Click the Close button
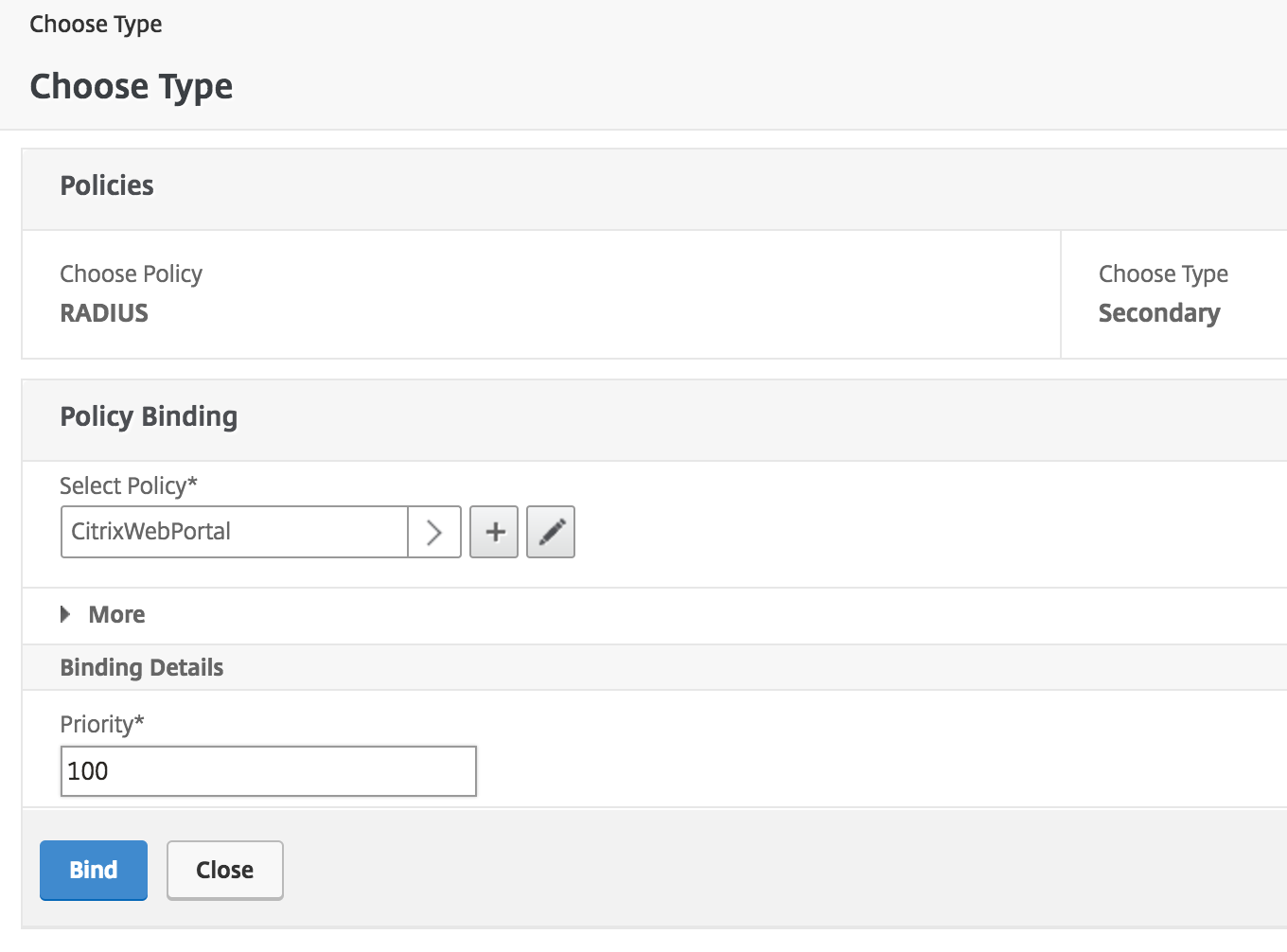Screen dimensions: 1287x952 click(x=225, y=870)
